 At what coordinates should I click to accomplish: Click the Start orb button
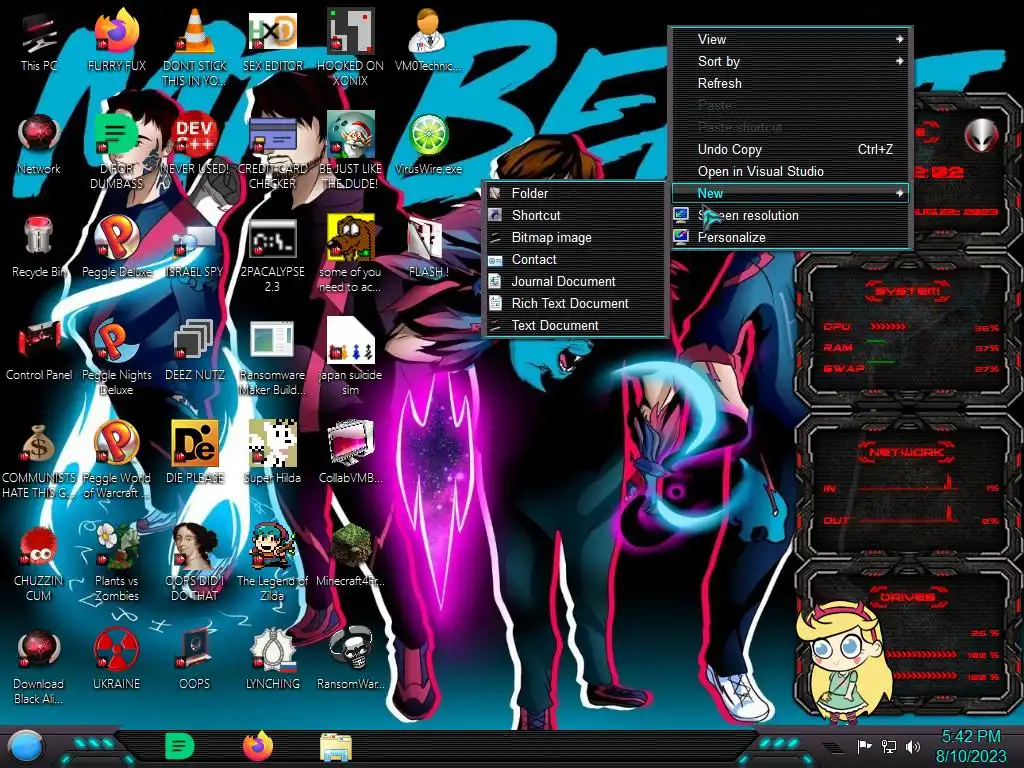click(x=26, y=746)
